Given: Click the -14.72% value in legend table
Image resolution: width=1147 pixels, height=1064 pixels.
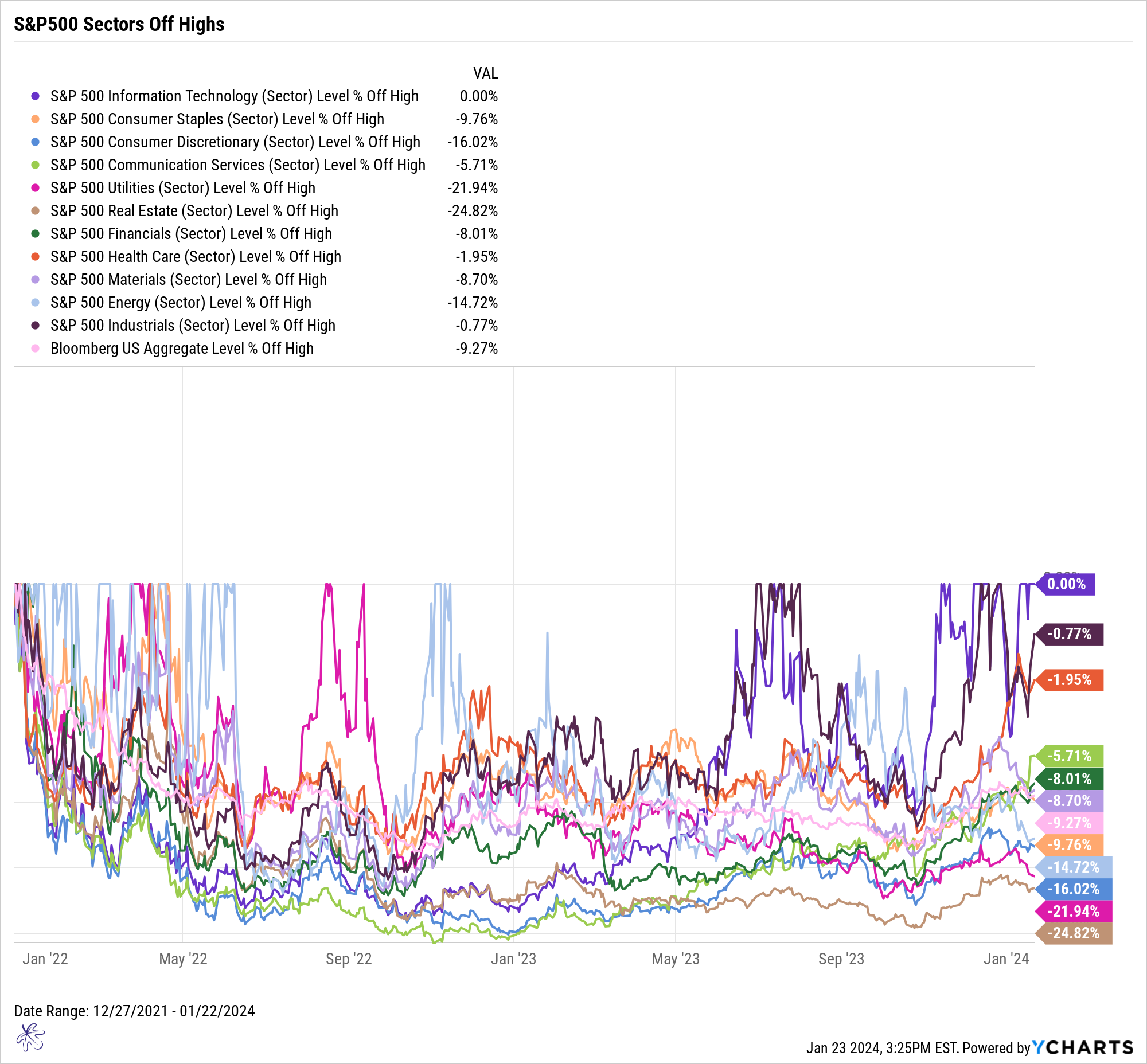Looking at the screenshot, I should click(473, 303).
